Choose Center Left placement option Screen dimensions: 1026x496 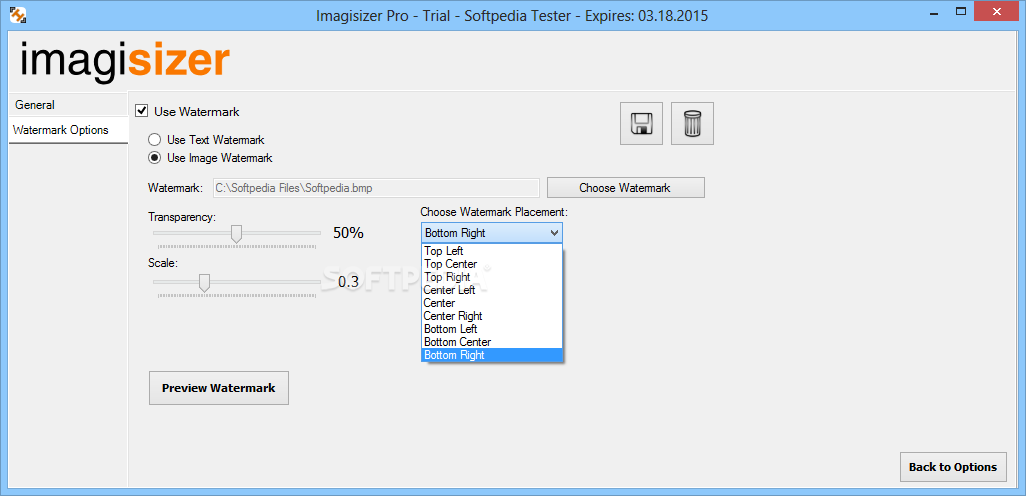click(492, 290)
